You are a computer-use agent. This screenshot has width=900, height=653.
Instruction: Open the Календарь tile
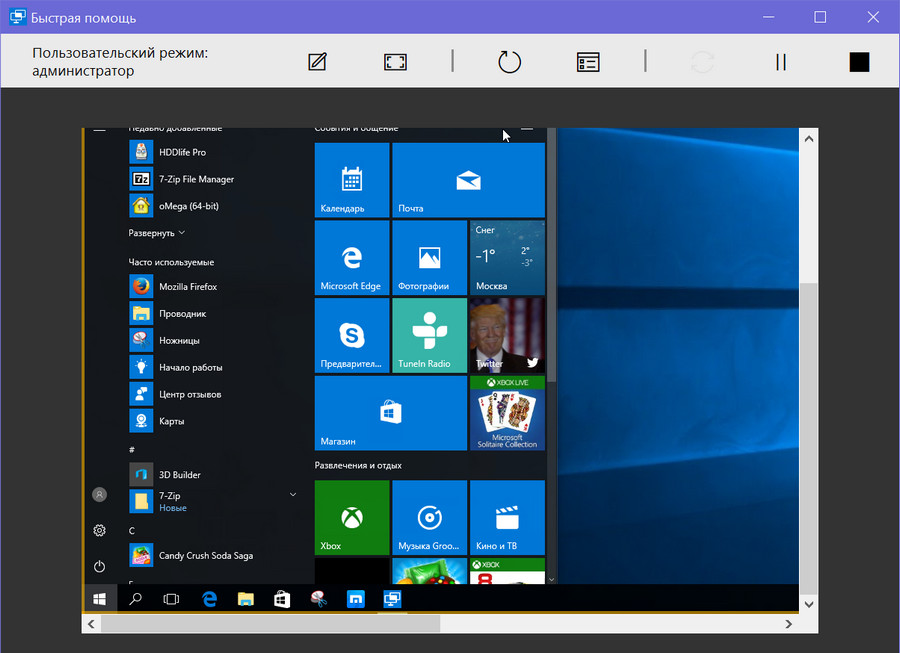pos(352,180)
